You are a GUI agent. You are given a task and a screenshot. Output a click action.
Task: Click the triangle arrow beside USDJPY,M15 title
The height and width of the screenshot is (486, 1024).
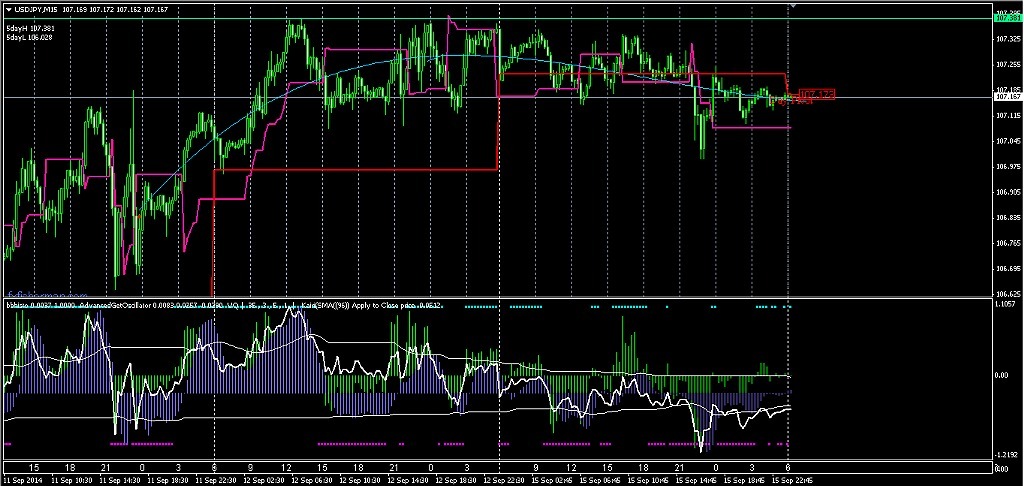click(9, 10)
